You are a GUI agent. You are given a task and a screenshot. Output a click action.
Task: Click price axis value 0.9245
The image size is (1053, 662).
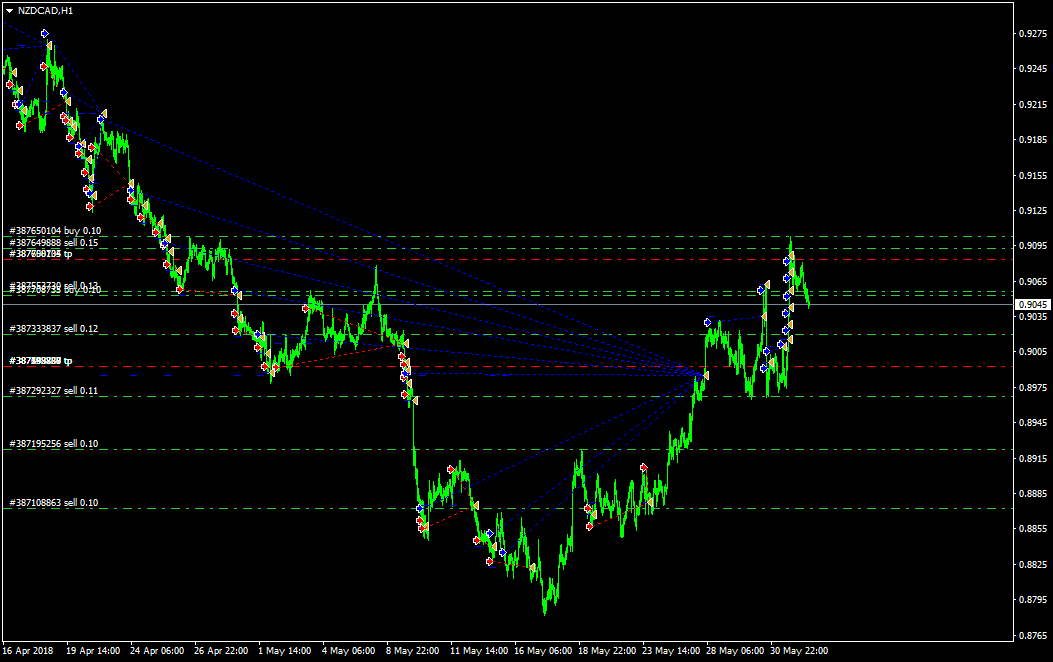pos(1033,69)
